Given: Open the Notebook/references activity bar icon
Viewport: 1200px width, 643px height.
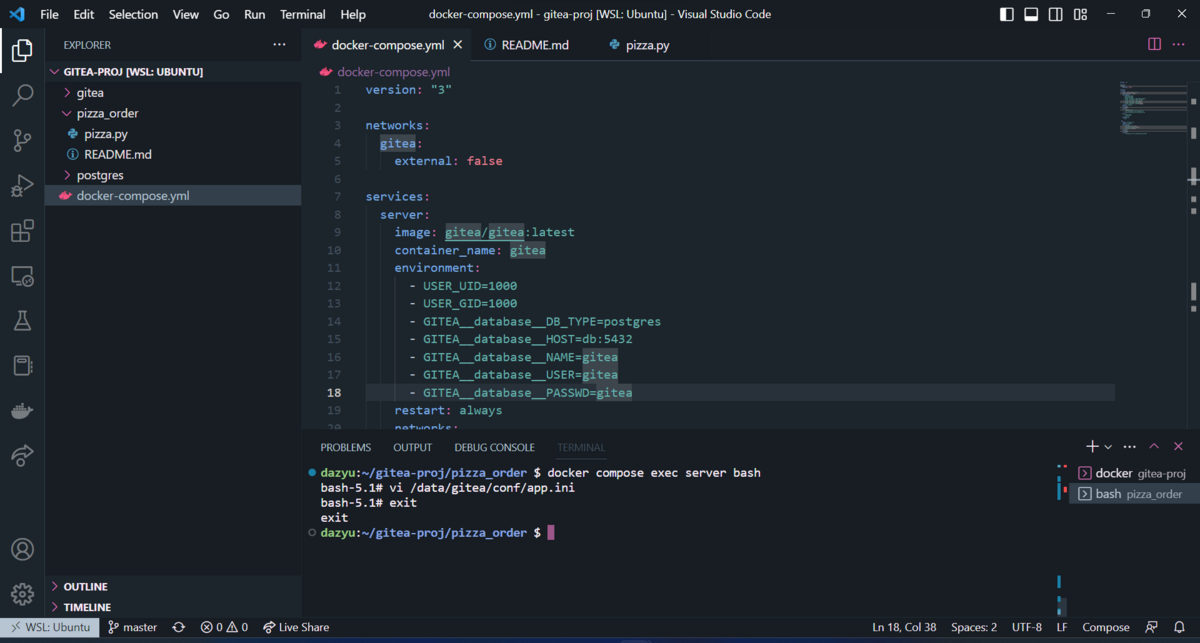Looking at the screenshot, I should [x=22, y=365].
